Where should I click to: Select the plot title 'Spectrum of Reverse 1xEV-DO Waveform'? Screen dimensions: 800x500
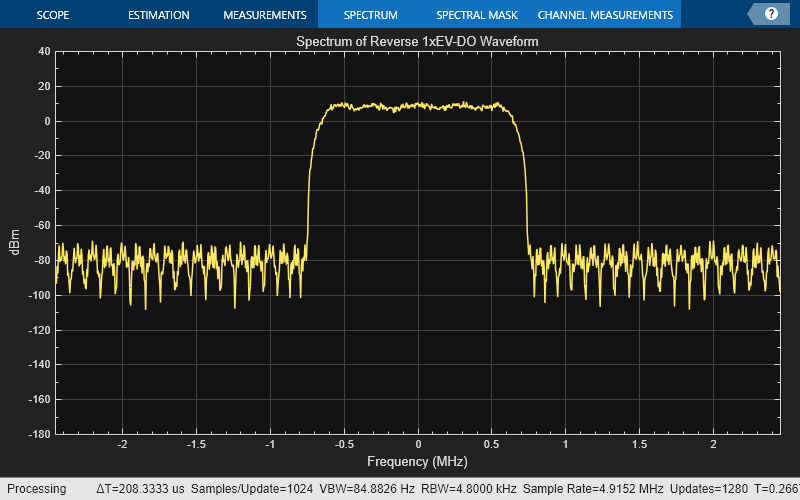coord(418,41)
